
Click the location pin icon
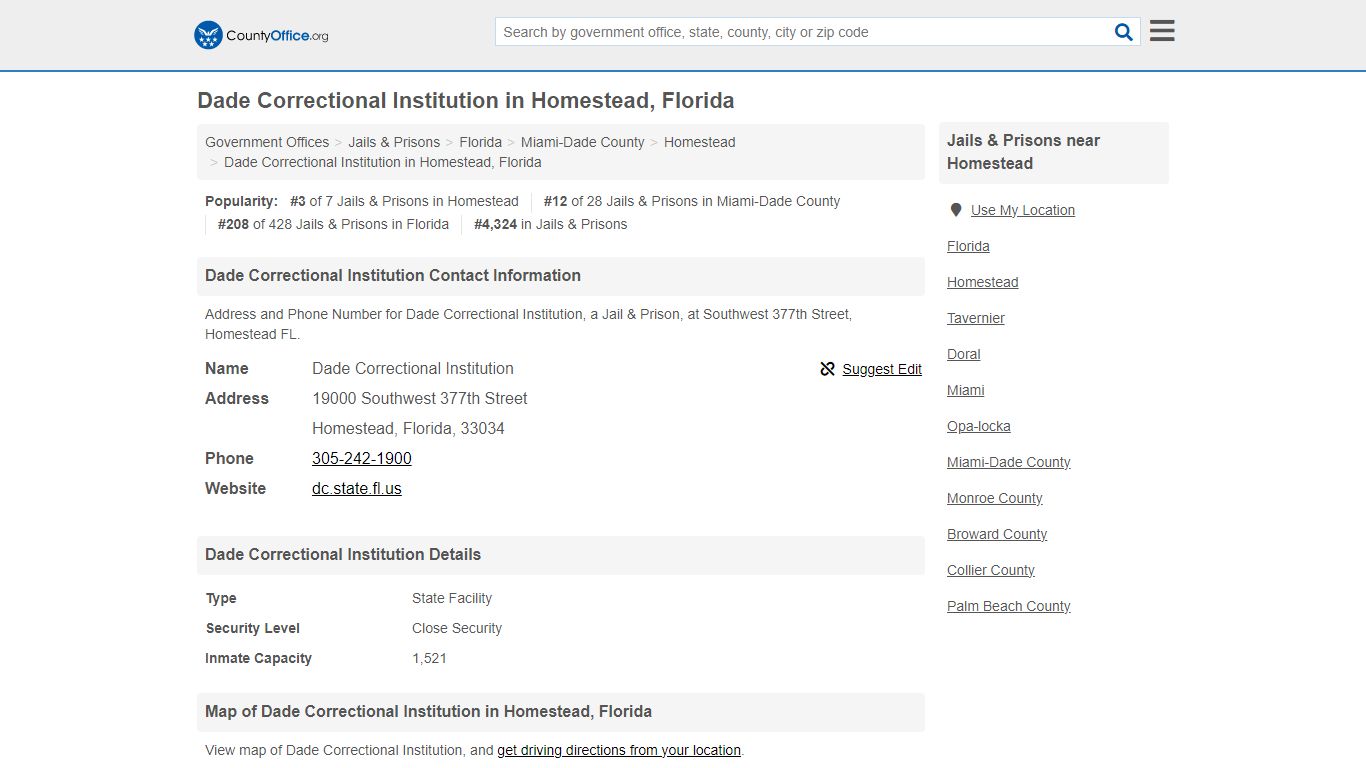click(956, 210)
